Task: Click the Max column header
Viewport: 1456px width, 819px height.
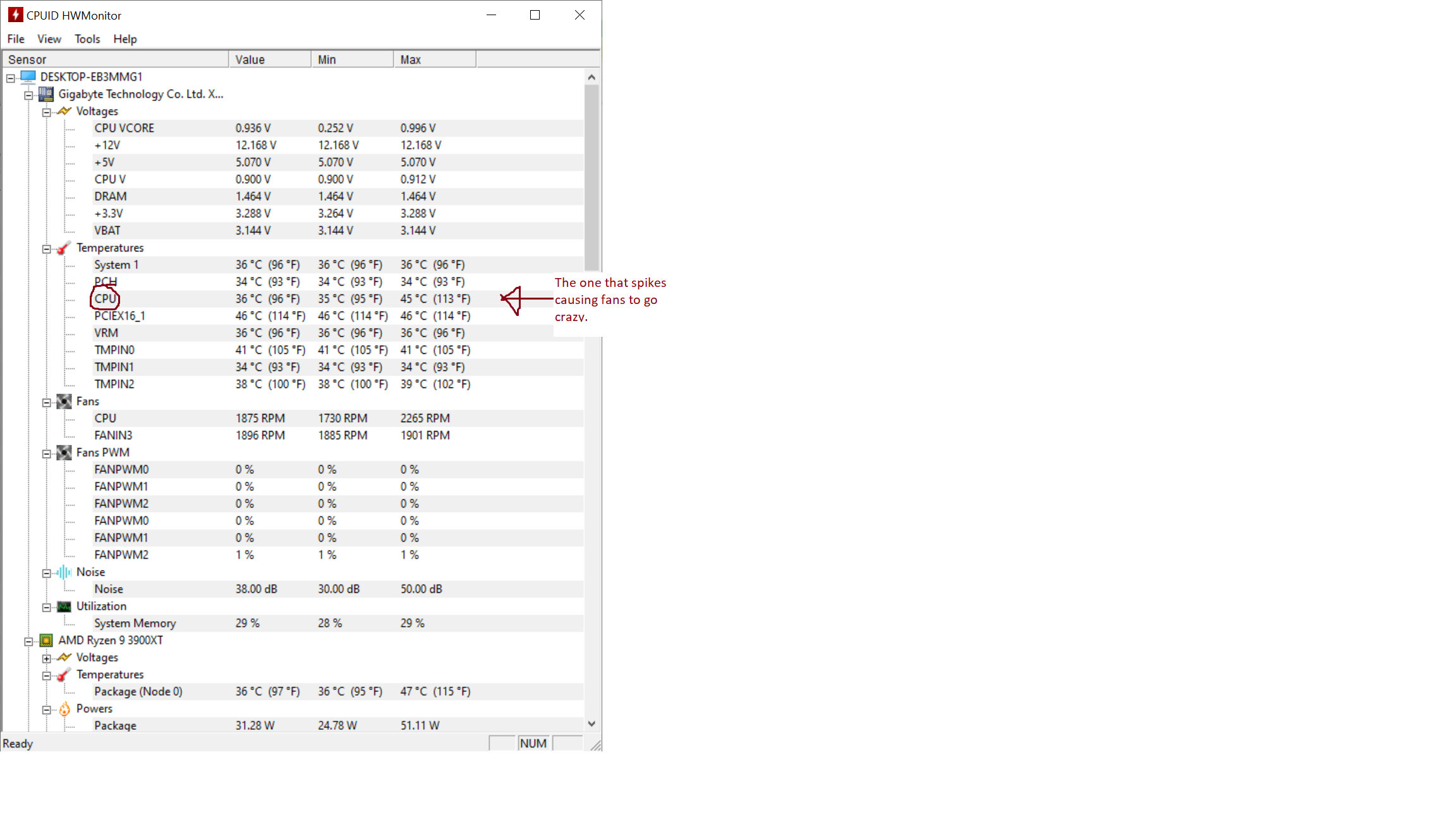Action: click(435, 59)
